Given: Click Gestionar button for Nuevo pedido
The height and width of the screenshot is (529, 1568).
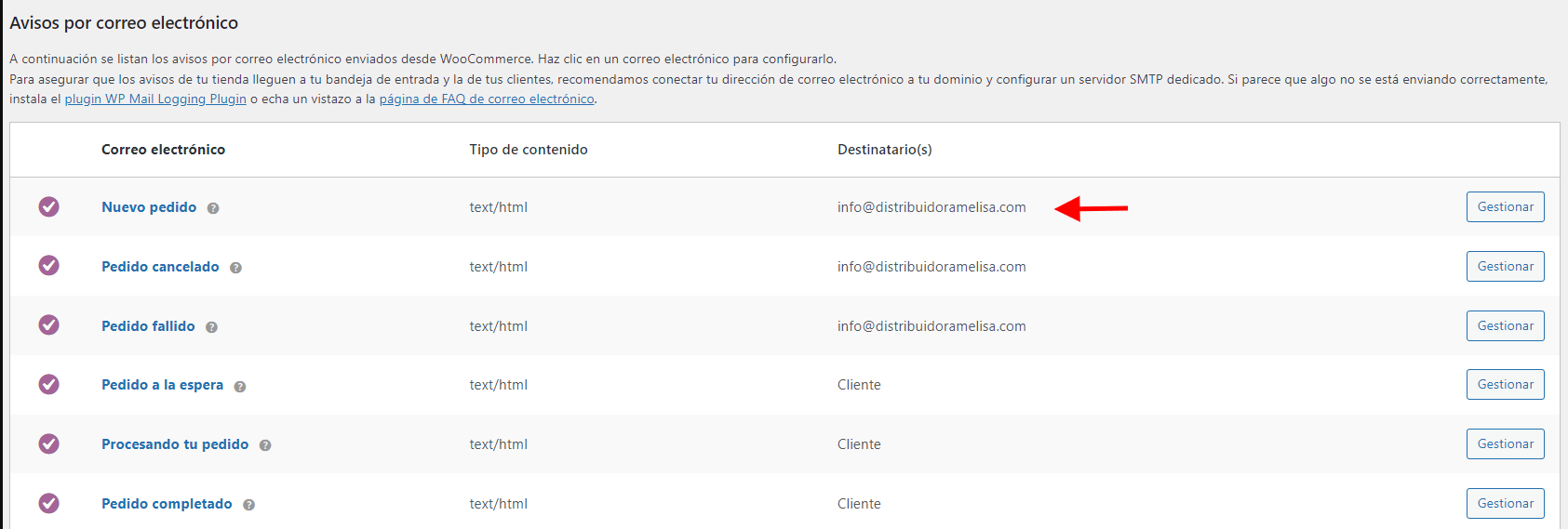Looking at the screenshot, I should [1505, 206].
